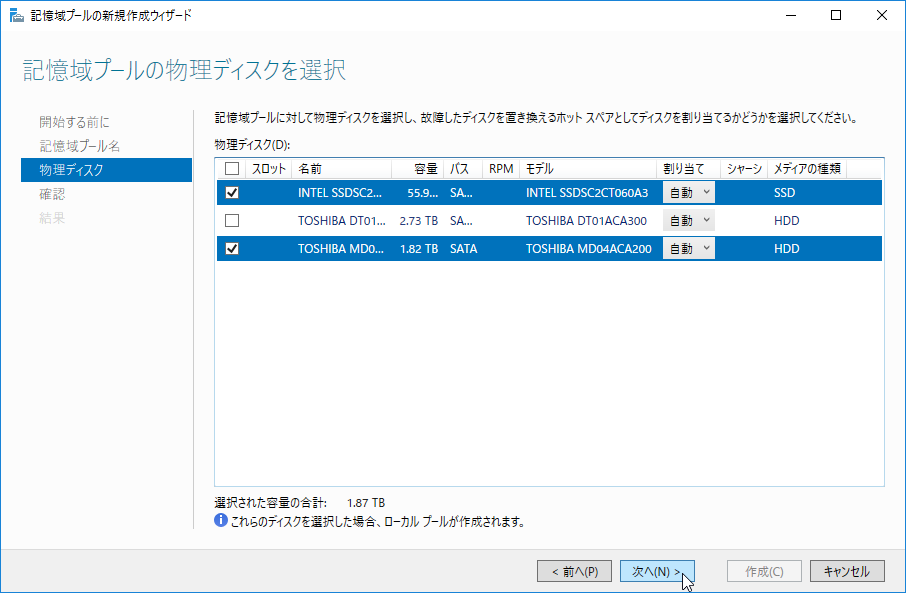
Task: Sort by the バス column header
Action: point(463,169)
